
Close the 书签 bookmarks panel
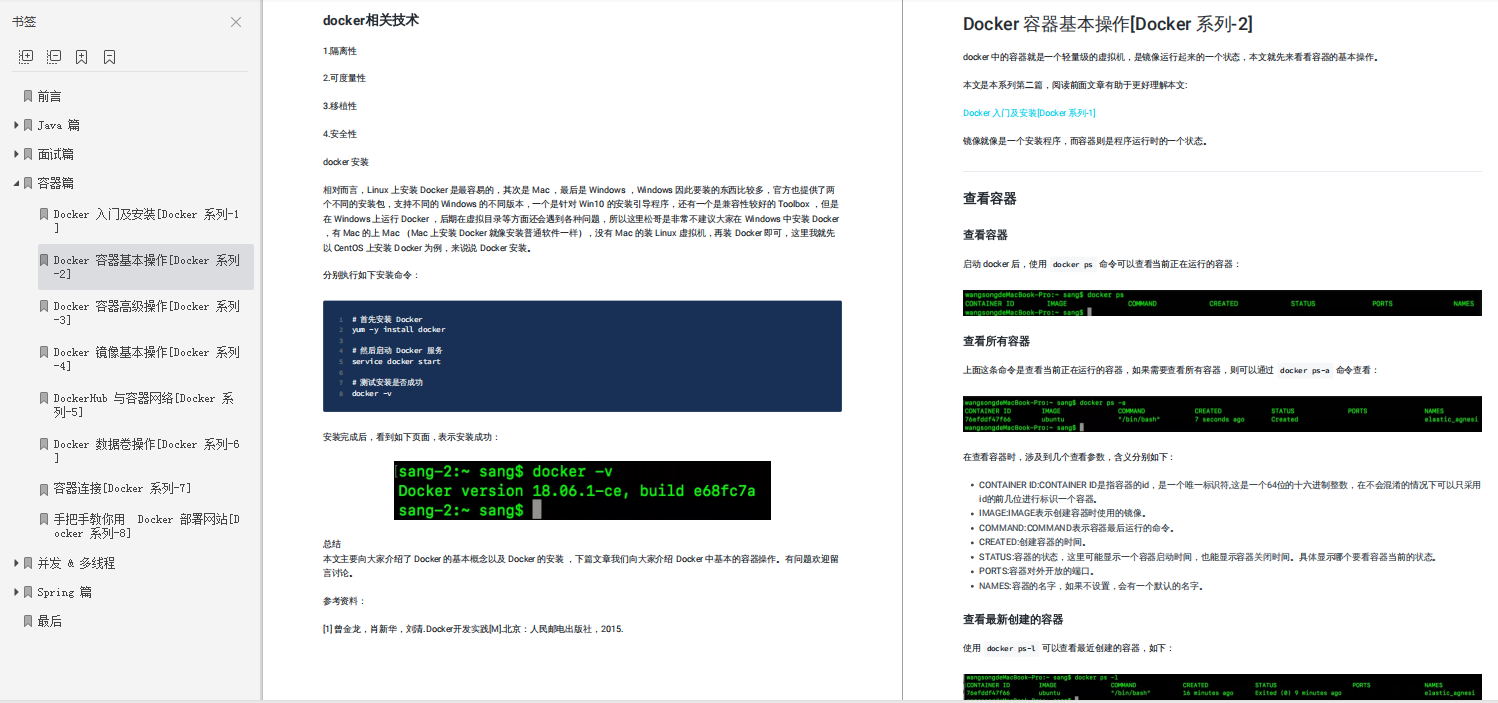pos(236,22)
